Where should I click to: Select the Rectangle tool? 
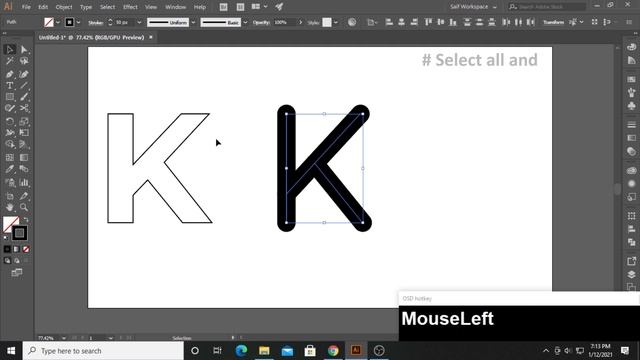10,97
